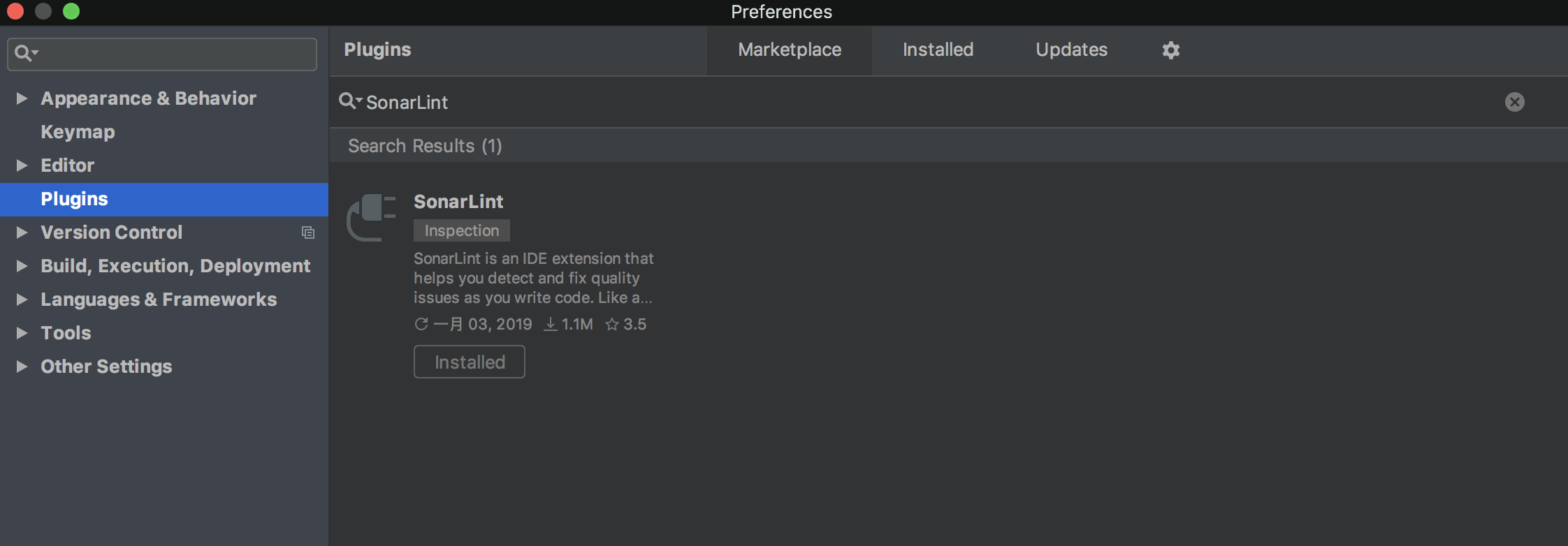1568x546 pixels.
Task: Expand the Build, Execution, Deployment section
Action: click(x=22, y=266)
